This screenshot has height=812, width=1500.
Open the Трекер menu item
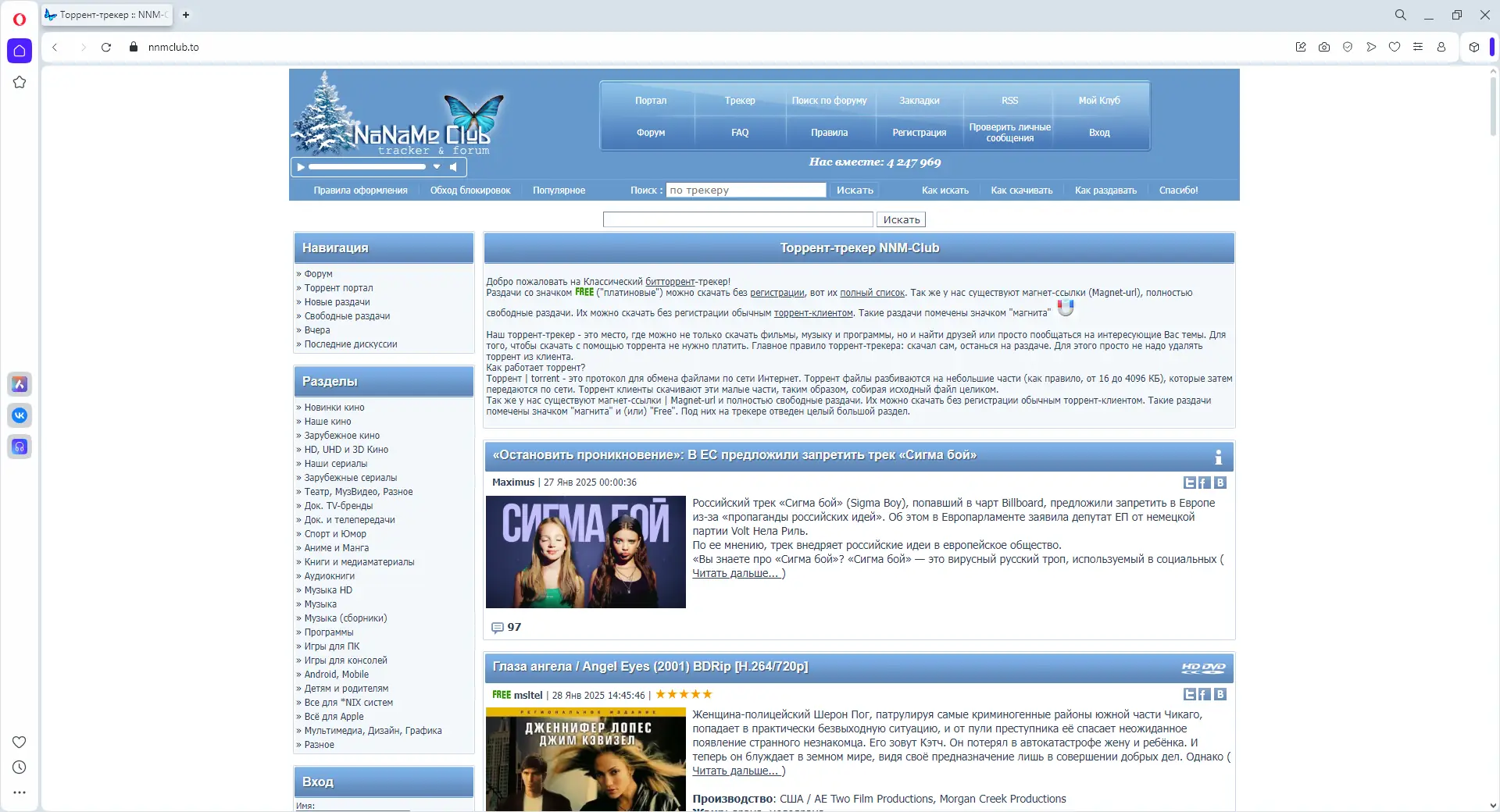click(740, 101)
